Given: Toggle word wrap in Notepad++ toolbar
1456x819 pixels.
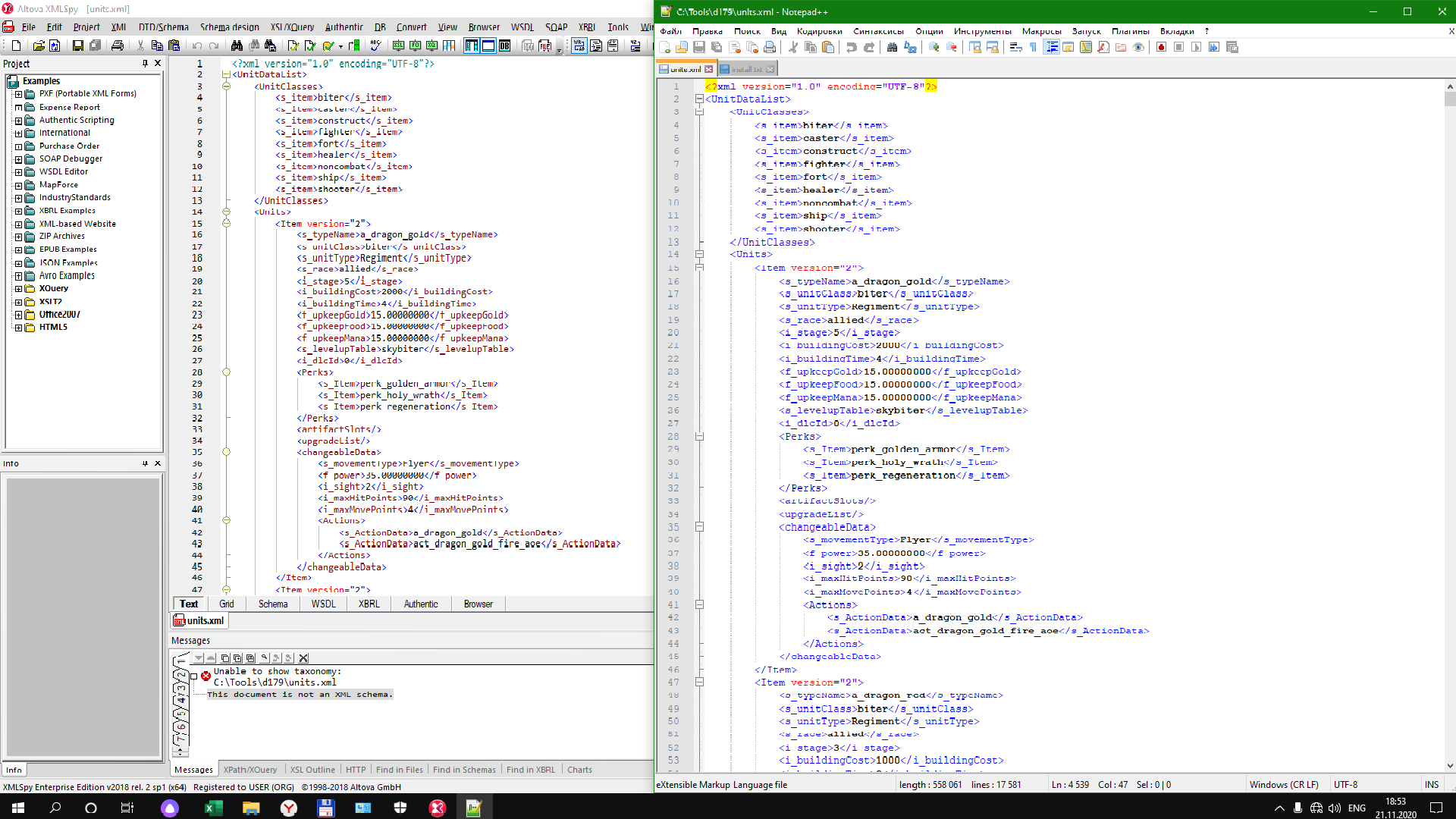Looking at the screenshot, I should [1015, 47].
